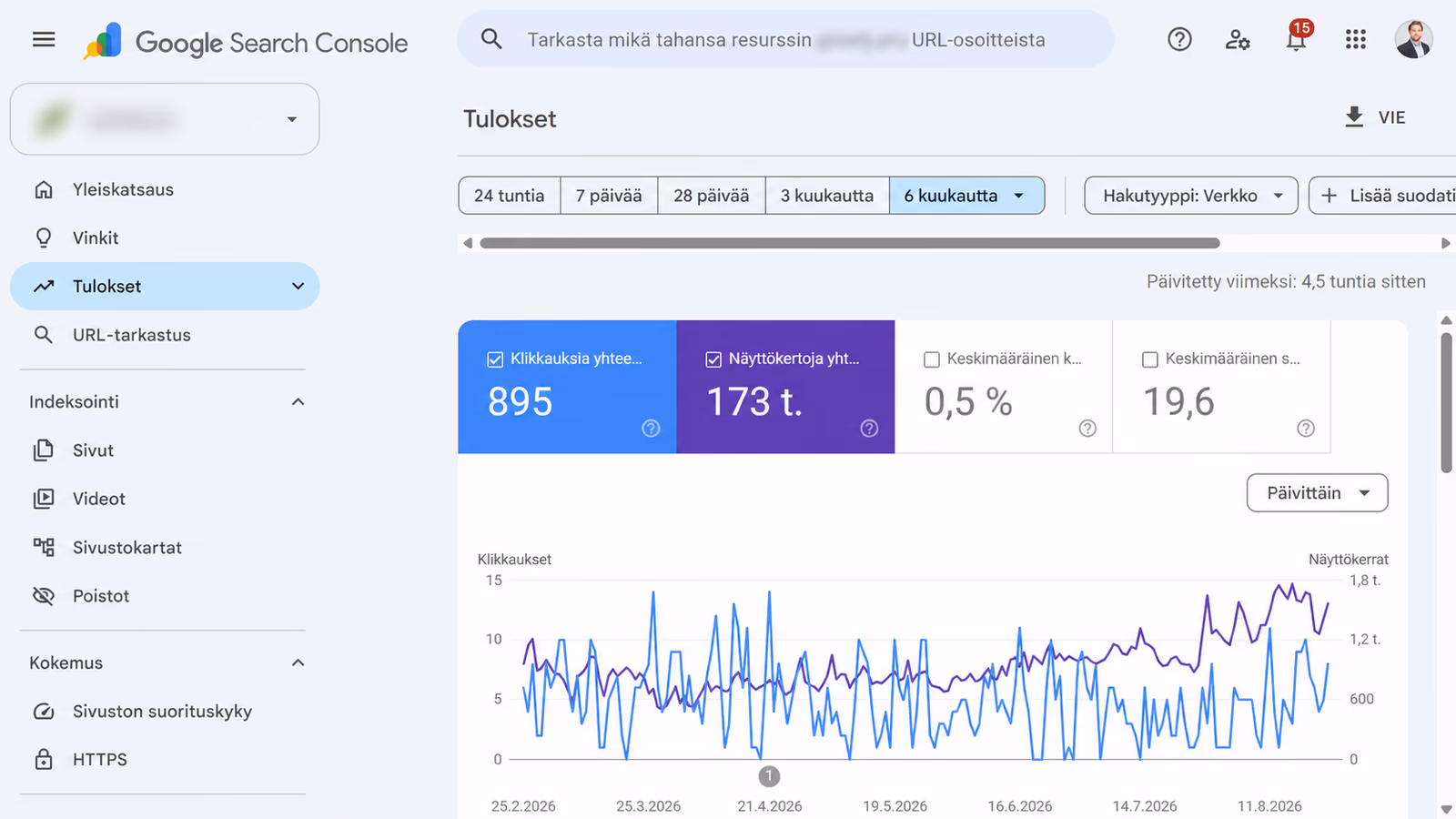Enable Keskimääräinen s... checkbox
This screenshot has height=819, width=1456.
[x=1150, y=359]
